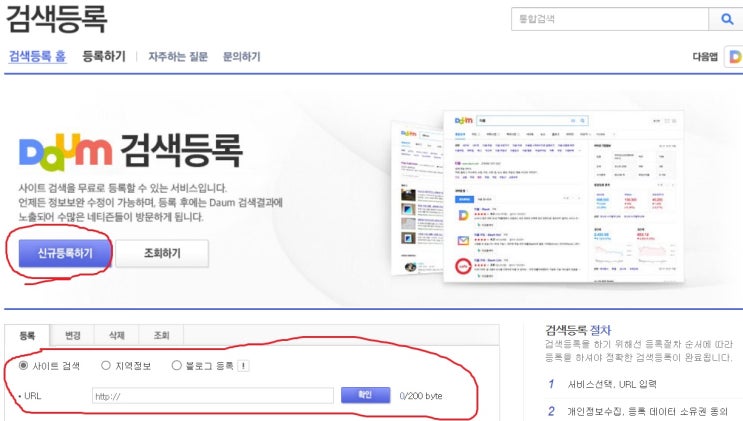Image resolution: width=743 pixels, height=421 pixels.
Task: Click step 2 개인정보수집 text
Action: coord(647,411)
